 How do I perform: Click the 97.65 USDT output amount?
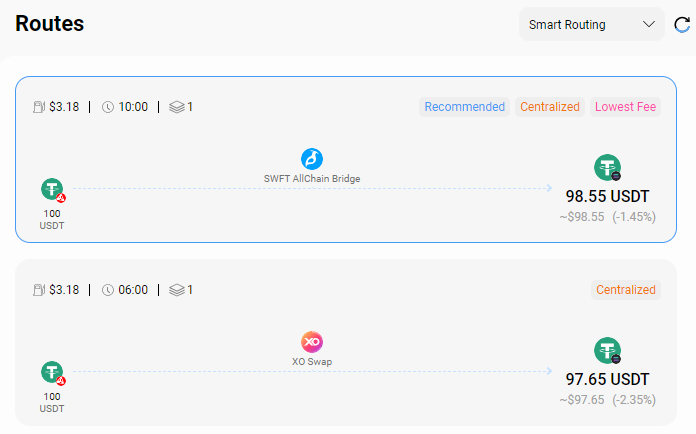[607, 379]
